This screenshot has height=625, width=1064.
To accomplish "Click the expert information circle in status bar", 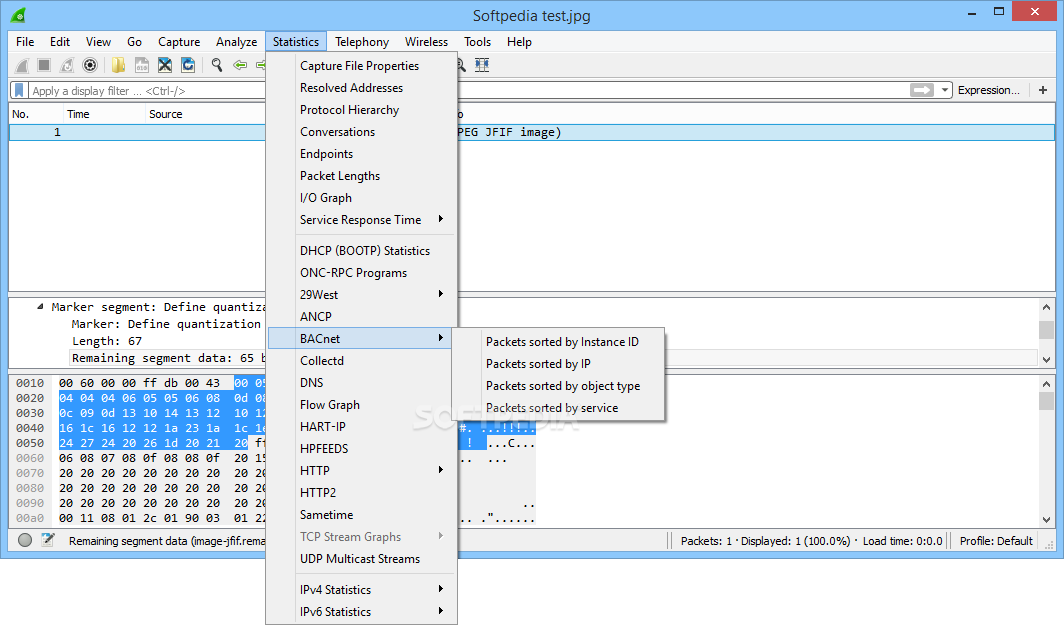I will click(x=25, y=541).
